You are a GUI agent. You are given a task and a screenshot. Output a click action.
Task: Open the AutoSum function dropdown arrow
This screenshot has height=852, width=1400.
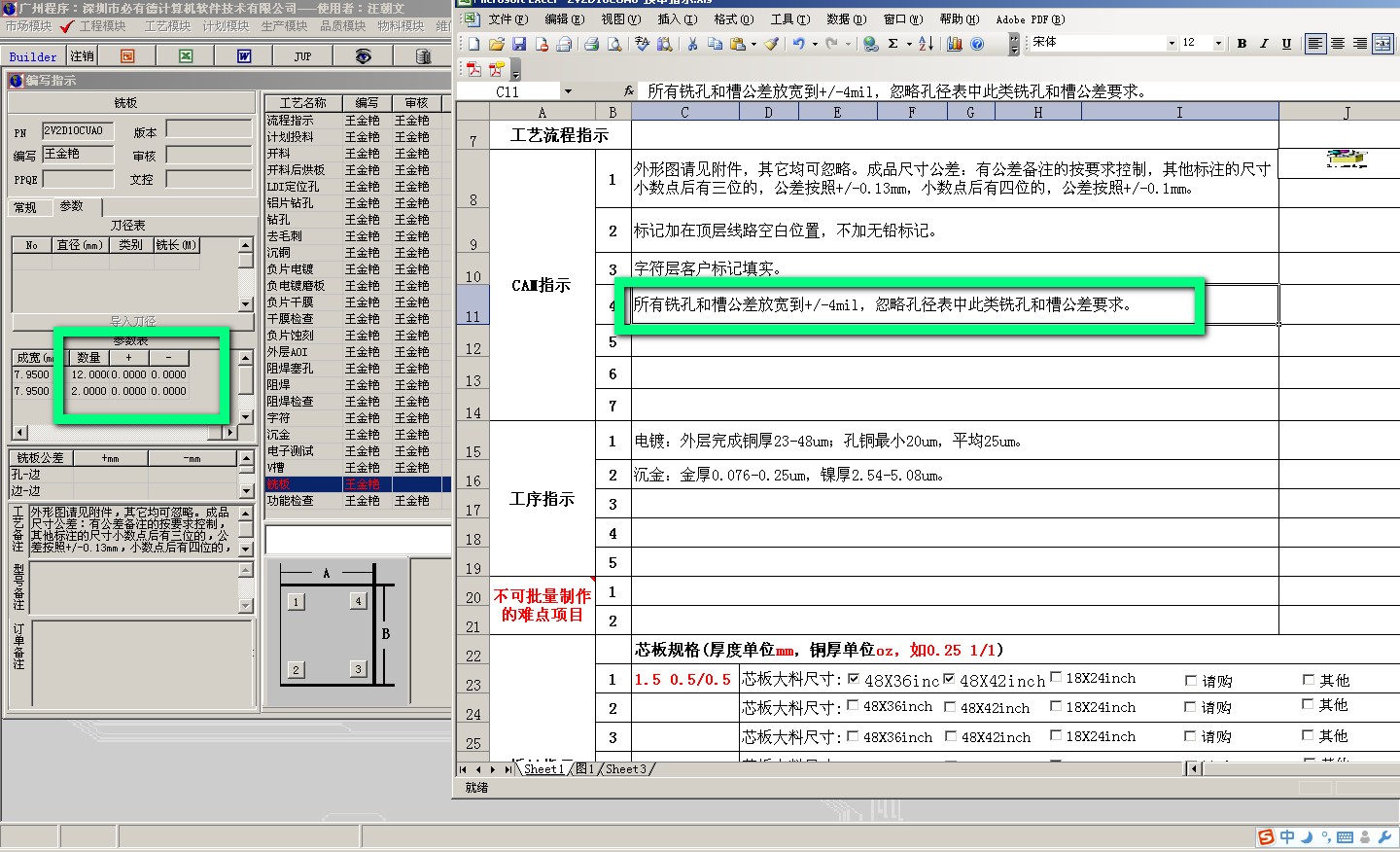click(909, 44)
